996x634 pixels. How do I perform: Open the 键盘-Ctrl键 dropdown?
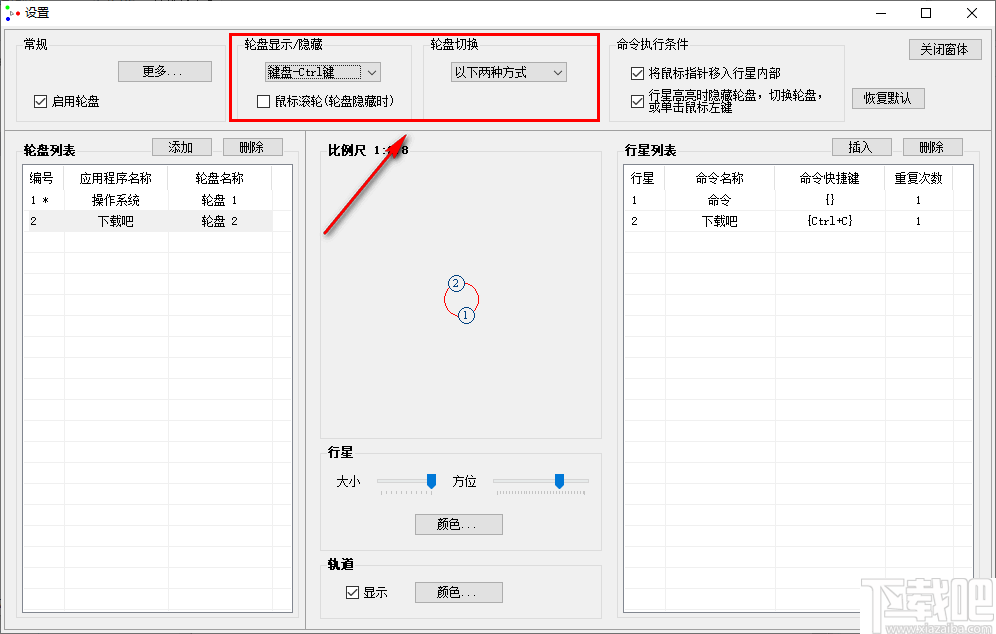(x=322, y=72)
